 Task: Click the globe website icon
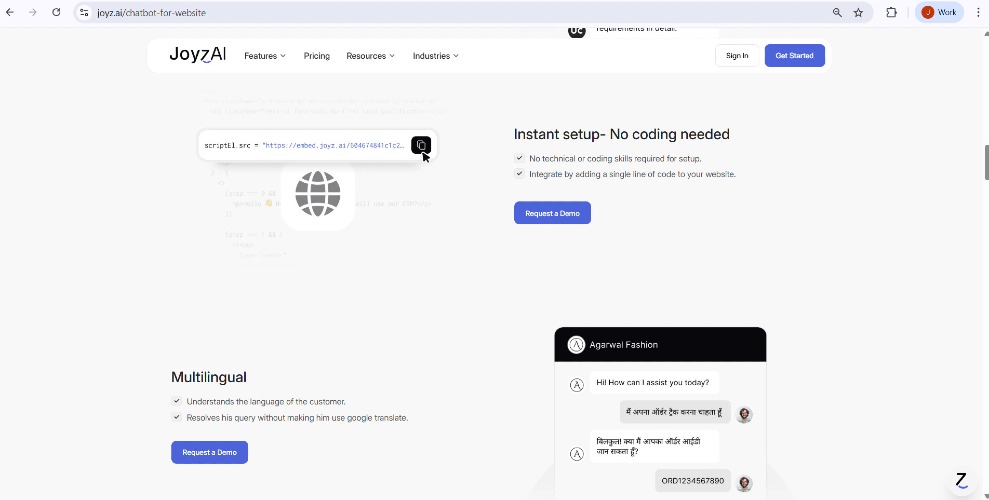318,194
